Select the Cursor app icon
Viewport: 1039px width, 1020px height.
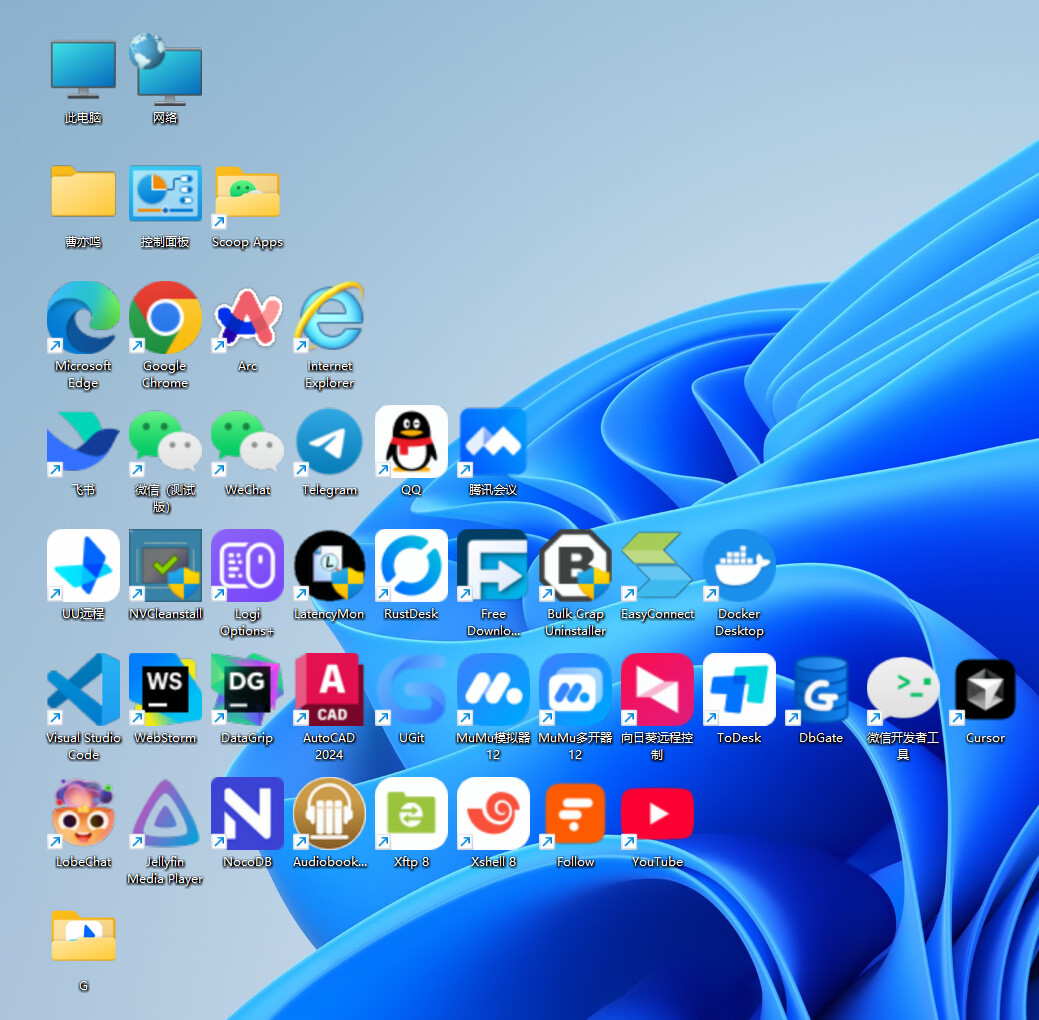pos(985,690)
